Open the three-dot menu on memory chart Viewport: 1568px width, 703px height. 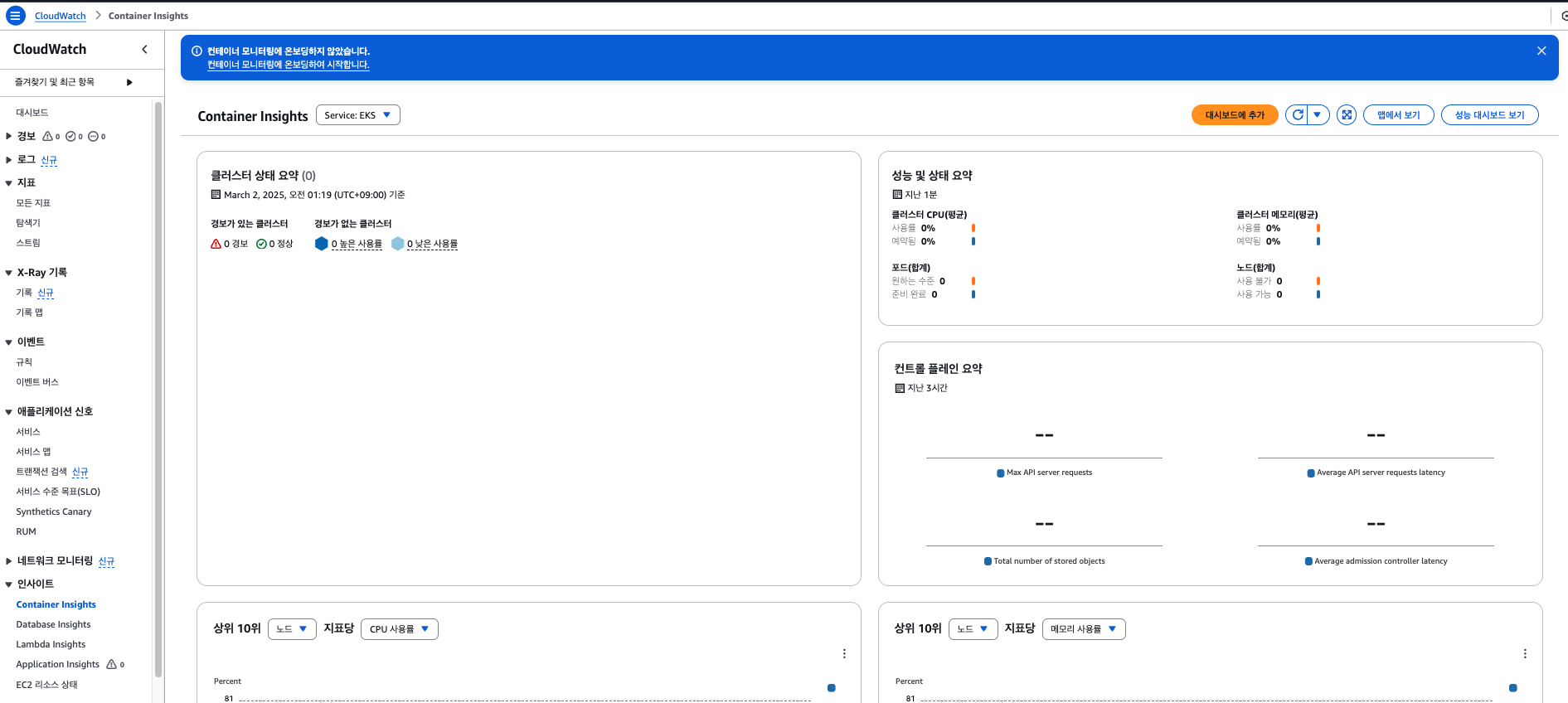tap(1524, 654)
